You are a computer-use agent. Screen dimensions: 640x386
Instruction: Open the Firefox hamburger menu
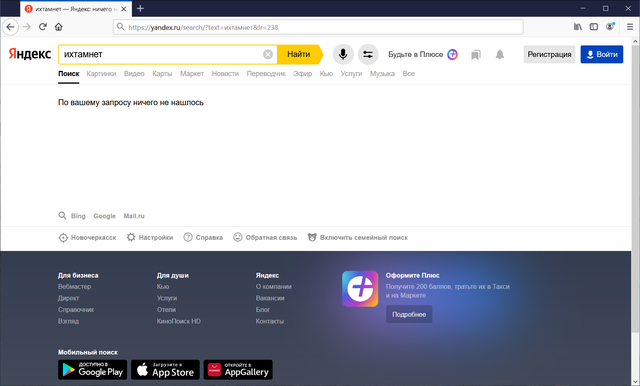630,27
